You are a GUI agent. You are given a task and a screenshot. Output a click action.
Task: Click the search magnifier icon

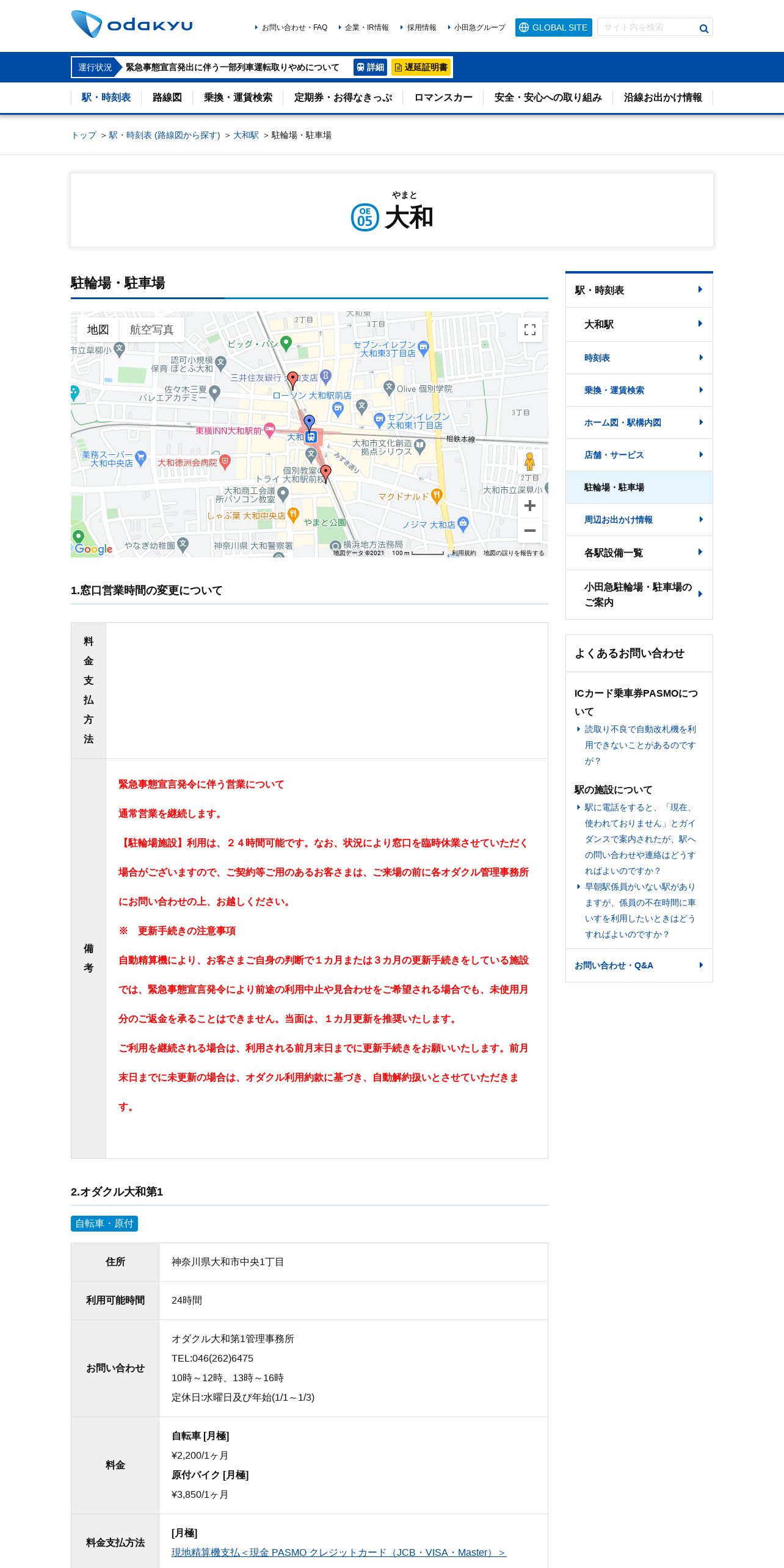tap(703, 28)
